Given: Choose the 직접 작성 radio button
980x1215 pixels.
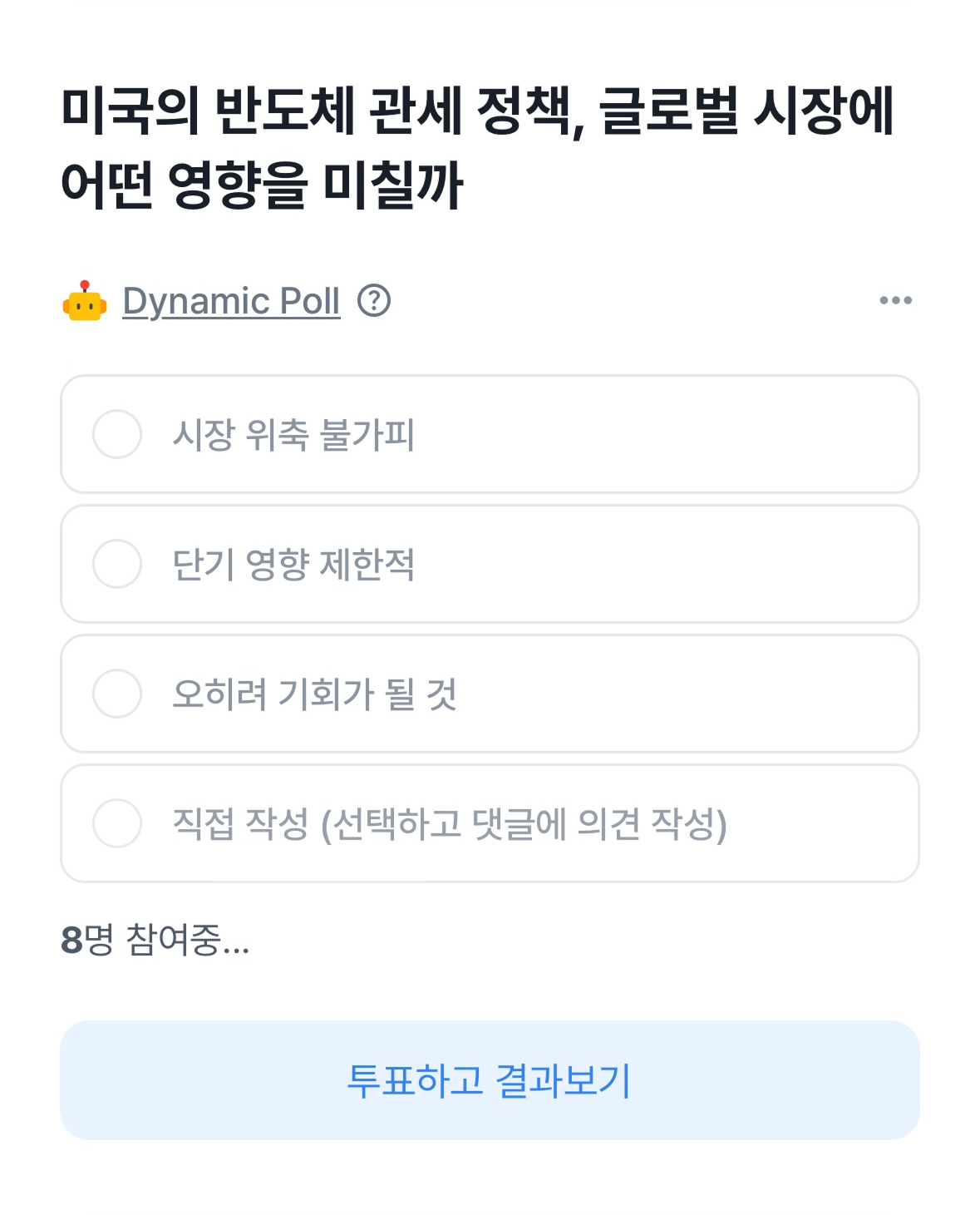Looking at the screenshot, I should 117,823.
